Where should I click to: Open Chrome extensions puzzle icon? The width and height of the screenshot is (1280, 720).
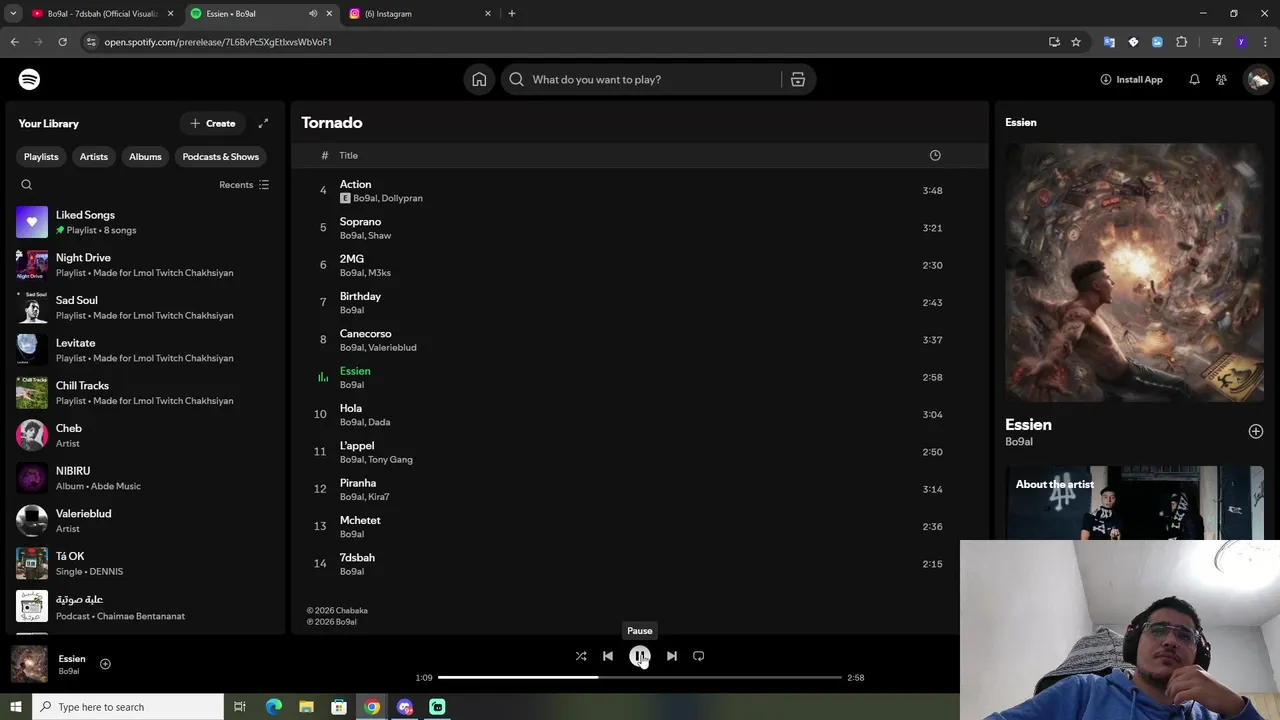(1182, 42)
